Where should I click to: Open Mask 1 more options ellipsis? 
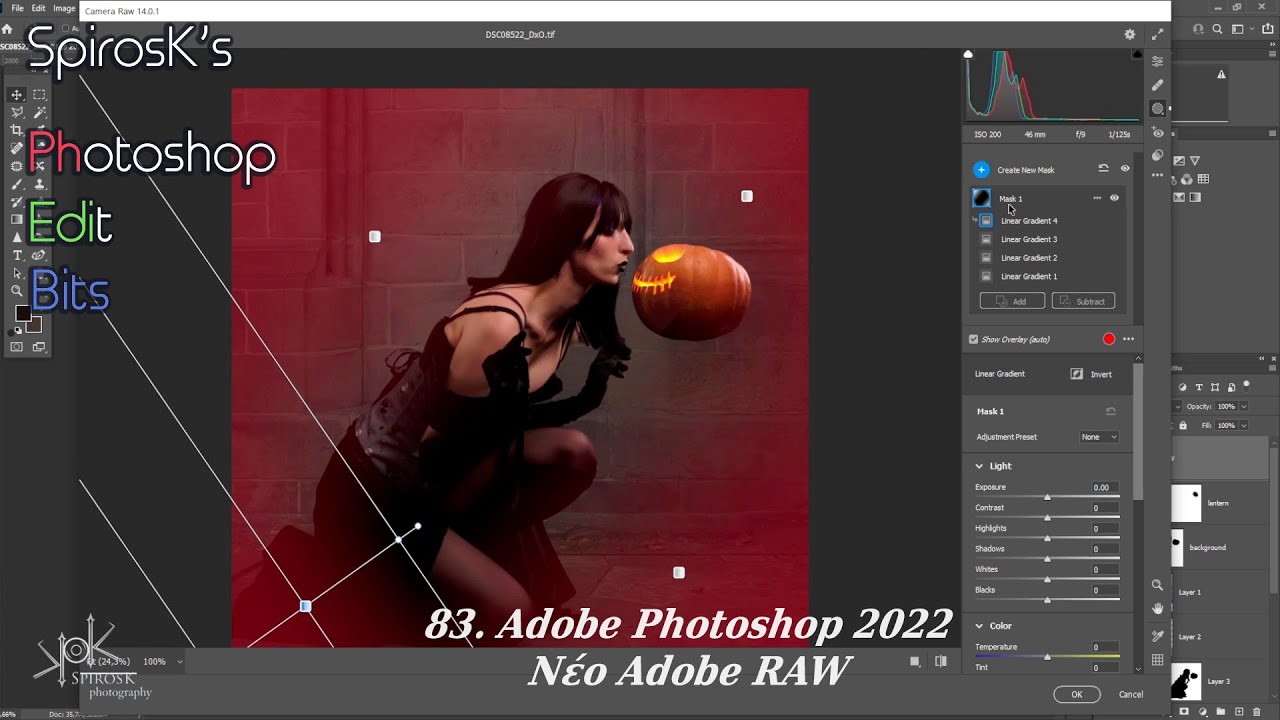[1097, 198]
